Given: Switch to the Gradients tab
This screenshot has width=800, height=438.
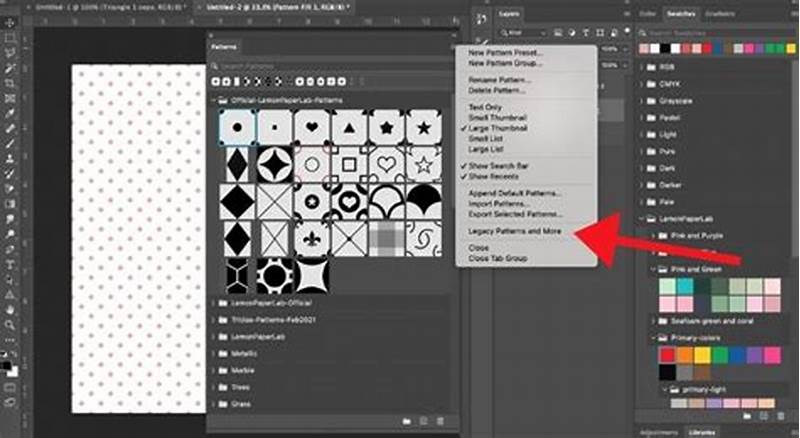Looking at the screenshot, I should [x=720, y=14].
